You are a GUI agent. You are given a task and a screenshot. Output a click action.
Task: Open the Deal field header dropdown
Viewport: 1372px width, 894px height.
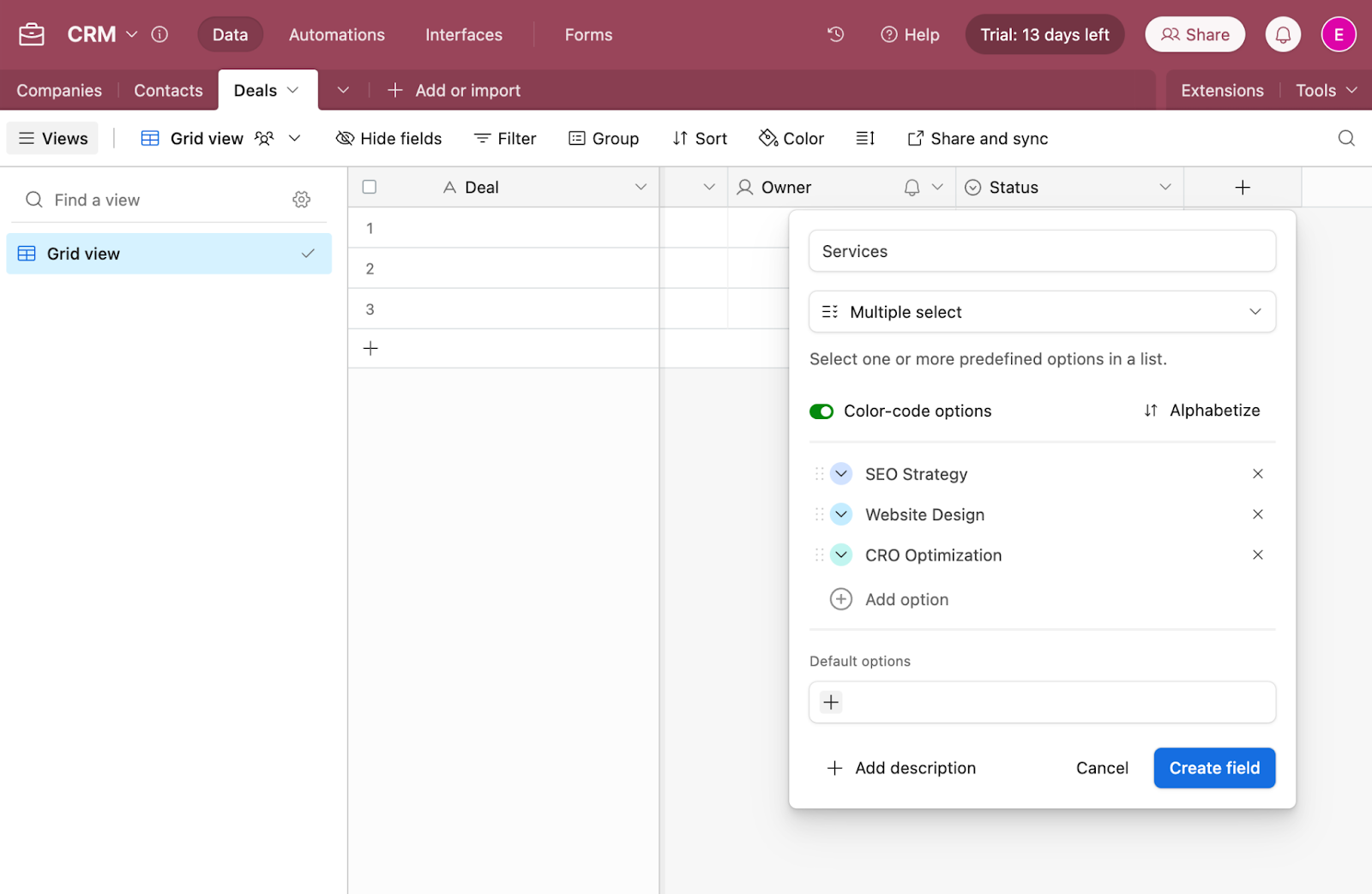(641, 187)
